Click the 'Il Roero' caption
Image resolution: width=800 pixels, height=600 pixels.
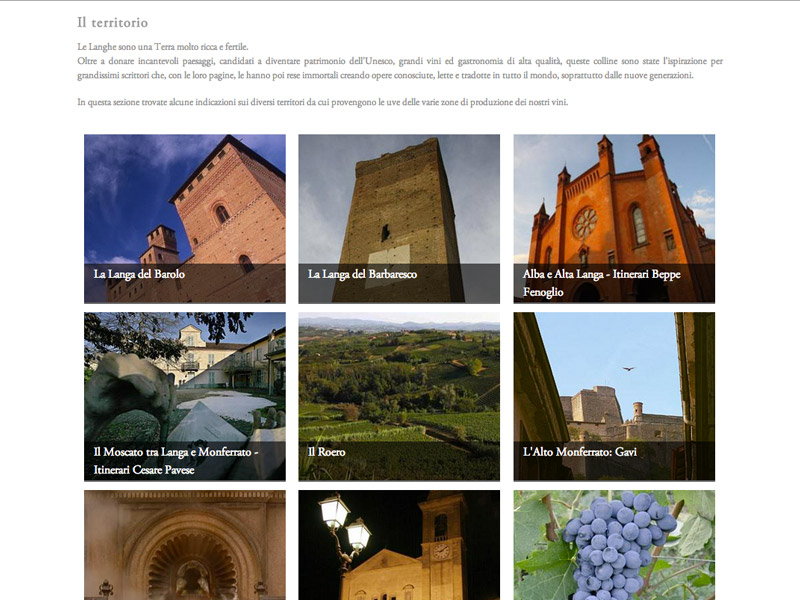point(327,452)
